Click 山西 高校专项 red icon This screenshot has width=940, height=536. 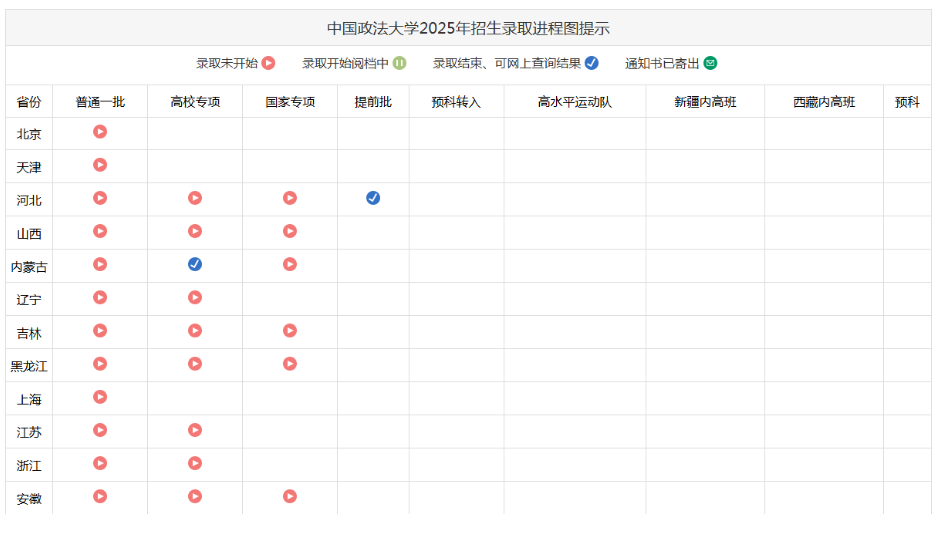tap(195, 231)
